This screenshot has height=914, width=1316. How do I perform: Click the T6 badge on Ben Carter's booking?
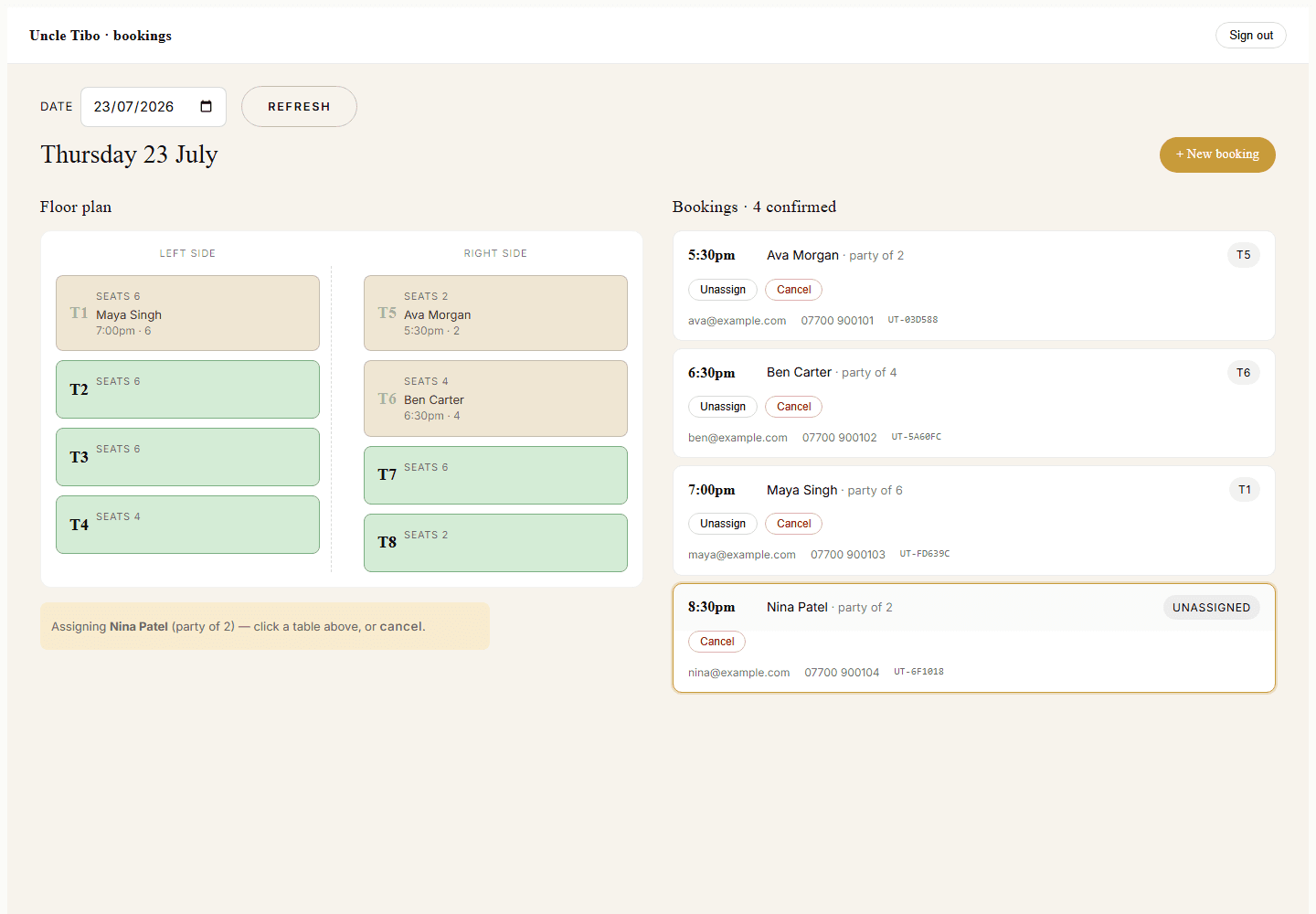1243,373
